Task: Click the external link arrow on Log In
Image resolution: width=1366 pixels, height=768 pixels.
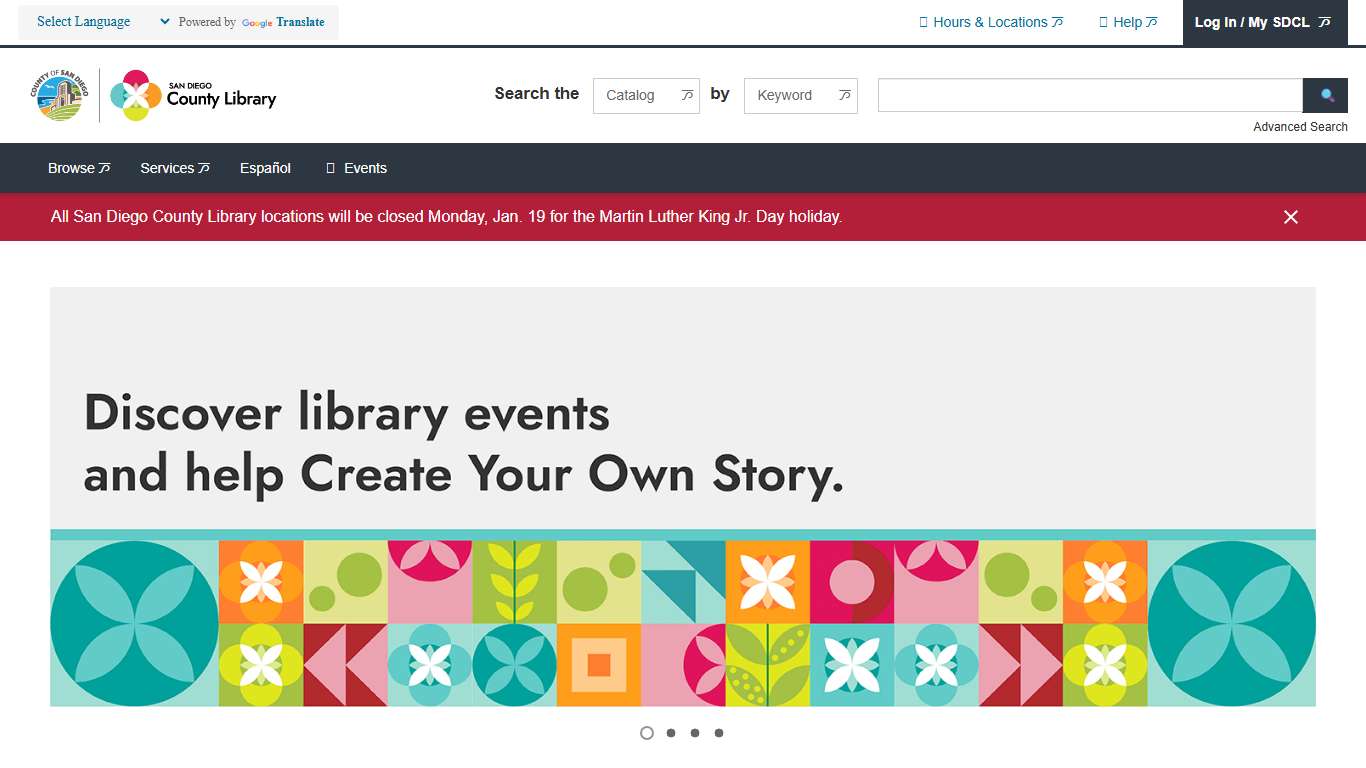Action: pyautogui.click(x=1326, y=21)
